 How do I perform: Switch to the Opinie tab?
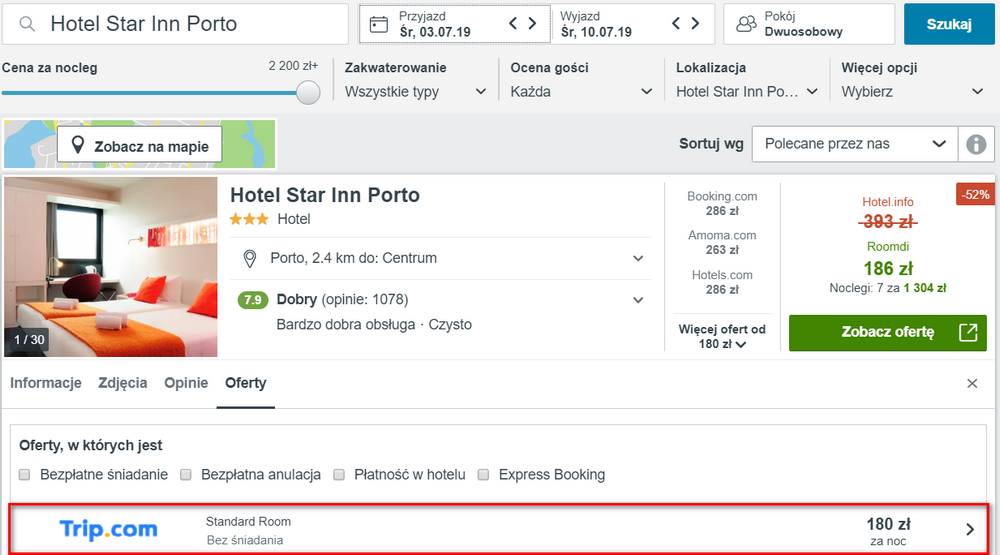pos(186,383)
